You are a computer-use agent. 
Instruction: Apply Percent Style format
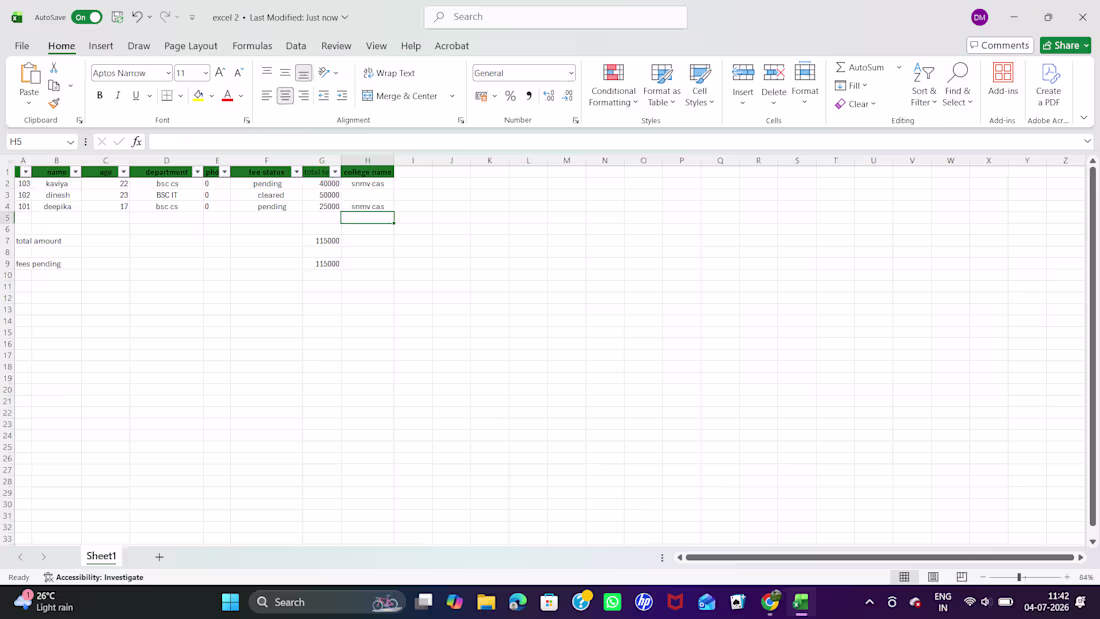click(x=510, y=96)
